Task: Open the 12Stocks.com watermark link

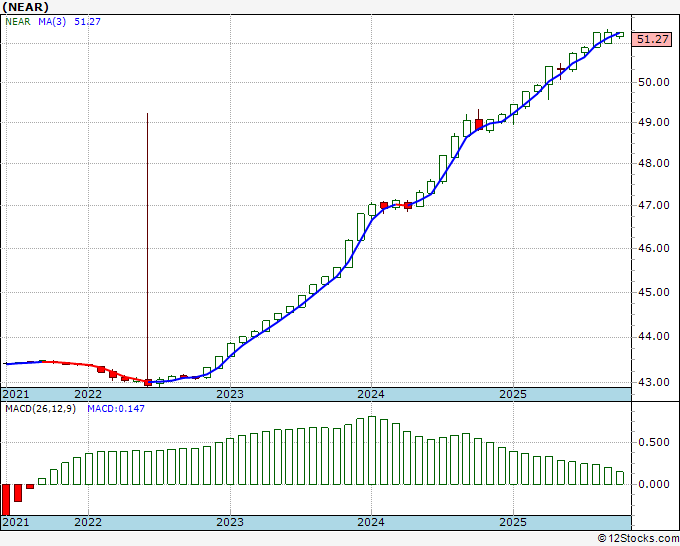Action: coord(637,538)
